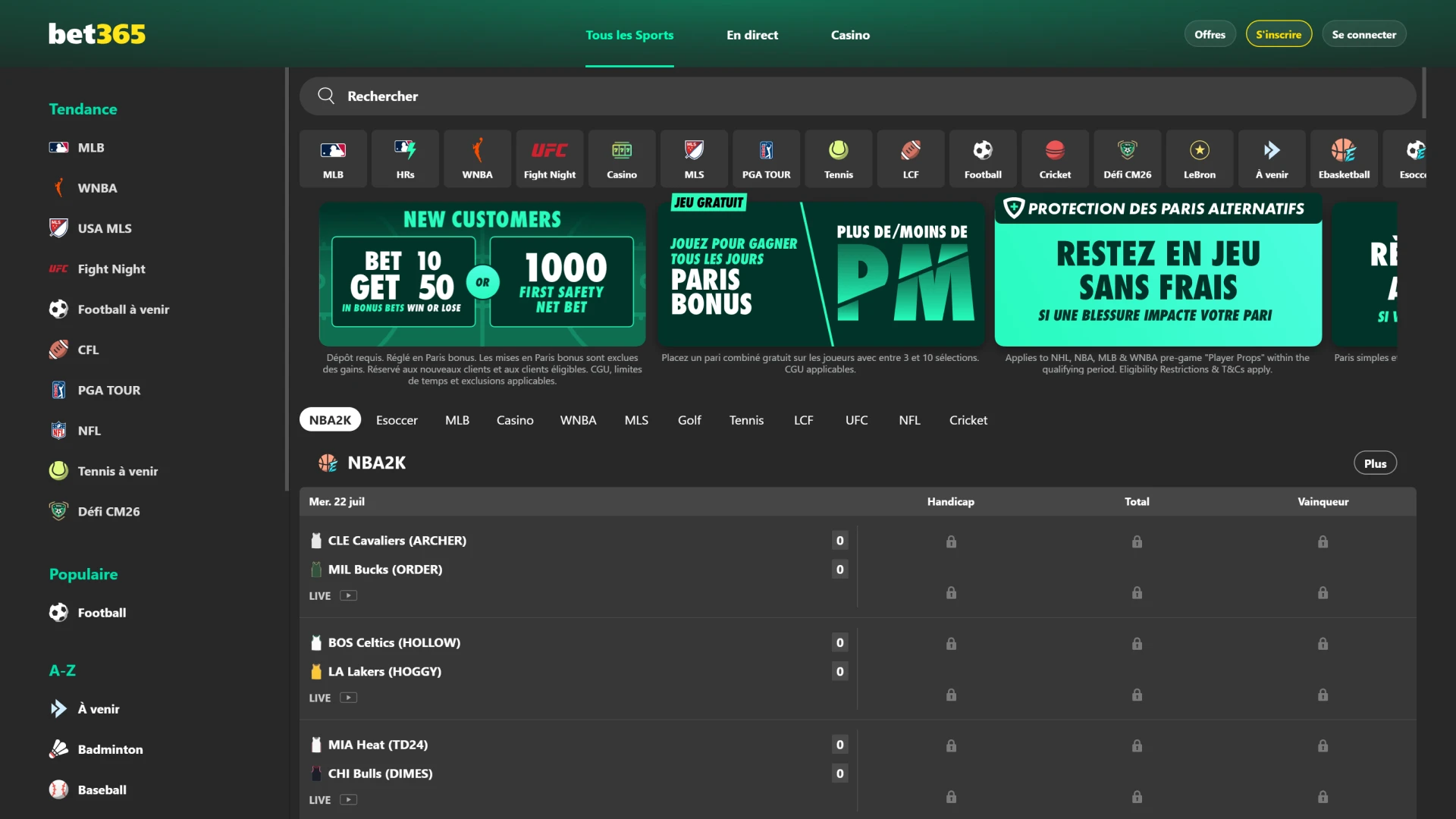Image resolution: width=1456 pixels, height=819 pixels.
Task: Click the Plus button beside NBA2K
Action: tap(1375, 463)
